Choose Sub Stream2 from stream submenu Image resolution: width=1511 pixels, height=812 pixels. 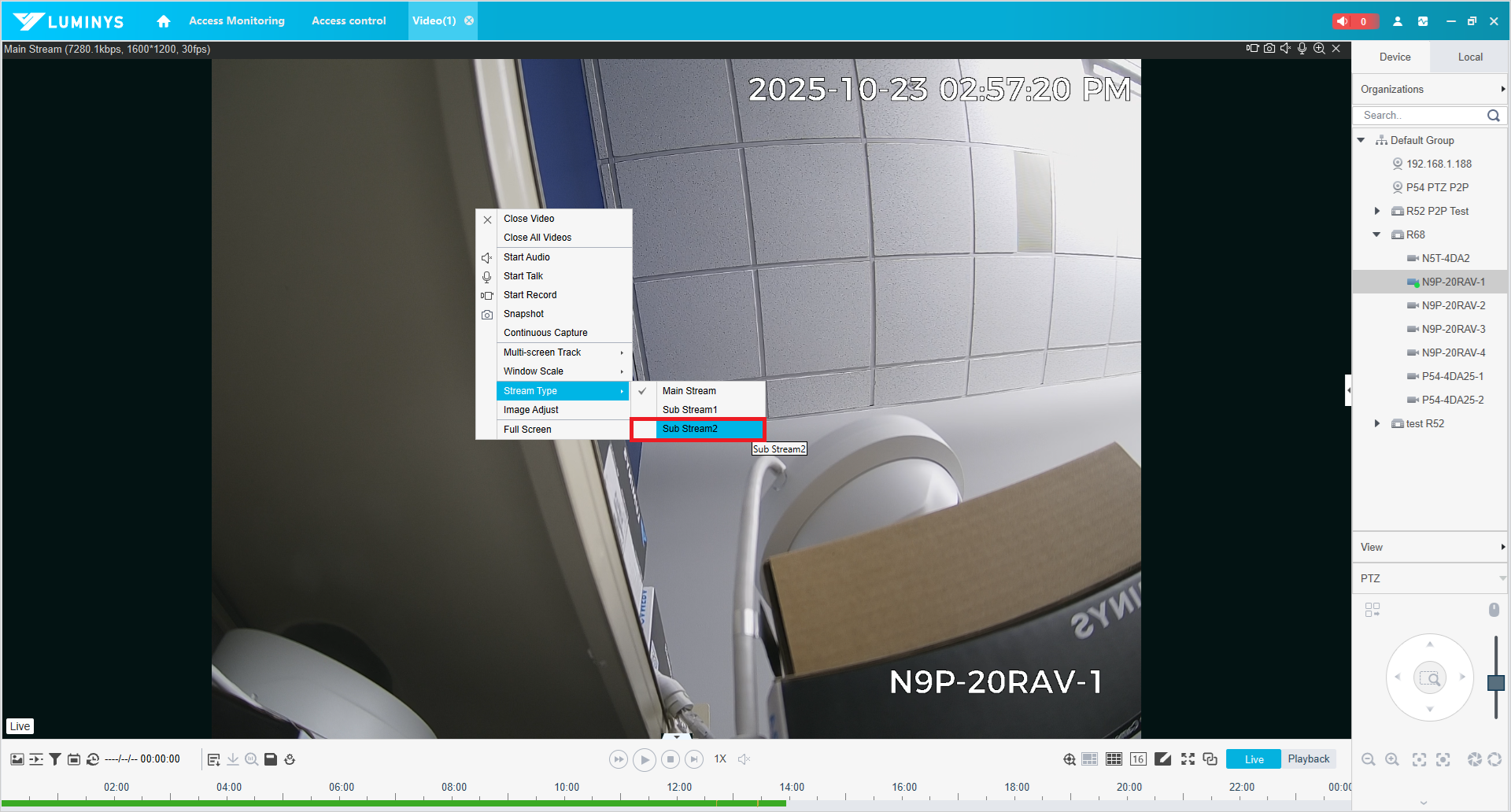click(x=690, y=429)
